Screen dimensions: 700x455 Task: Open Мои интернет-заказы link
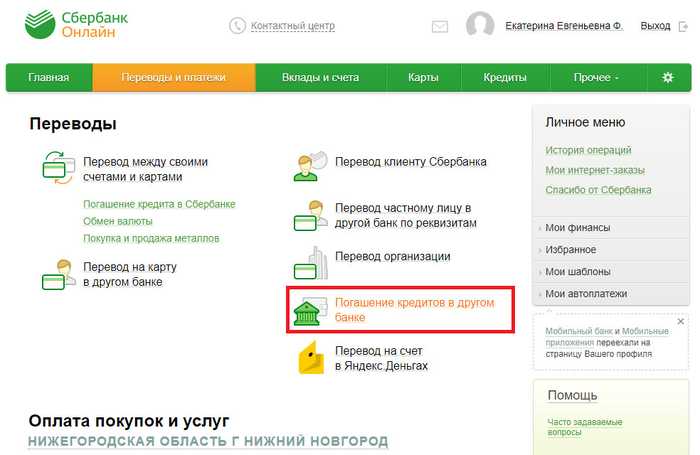(x=595, y=170)
